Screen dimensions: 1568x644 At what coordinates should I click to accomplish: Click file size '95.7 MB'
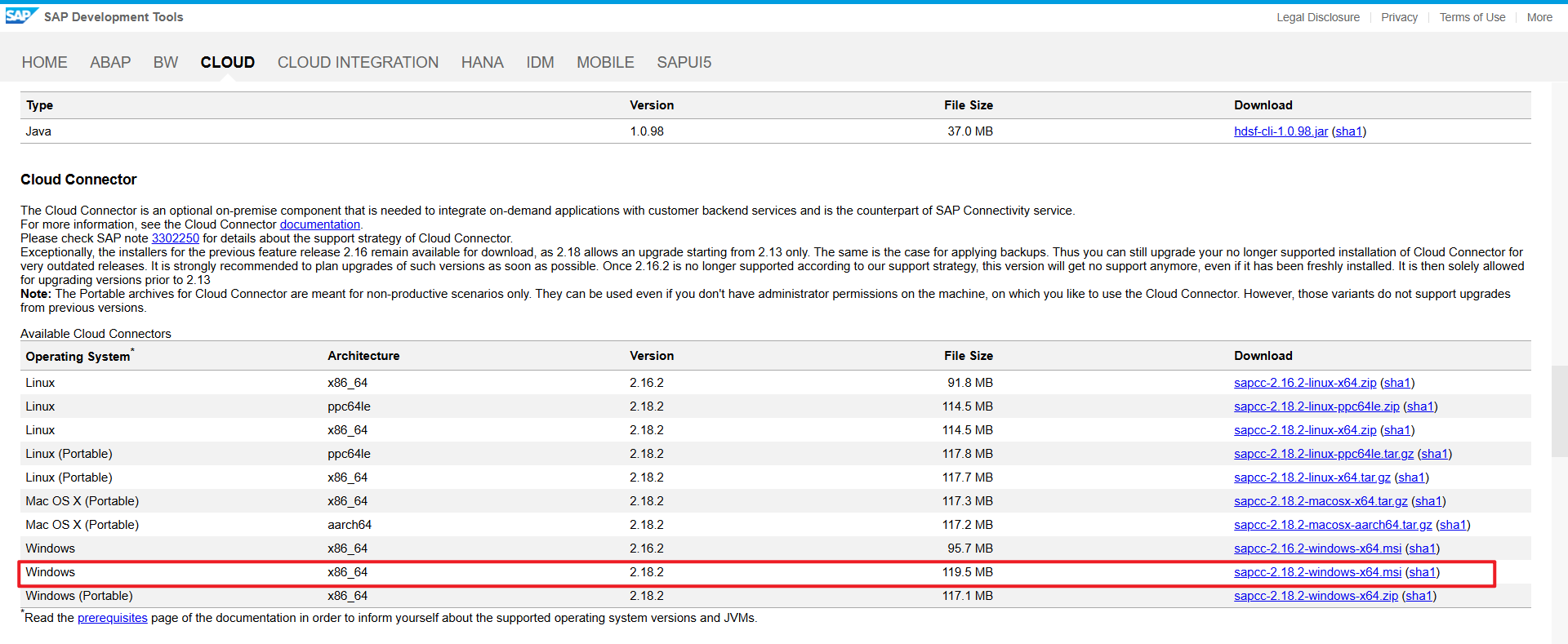coord(970,549)
